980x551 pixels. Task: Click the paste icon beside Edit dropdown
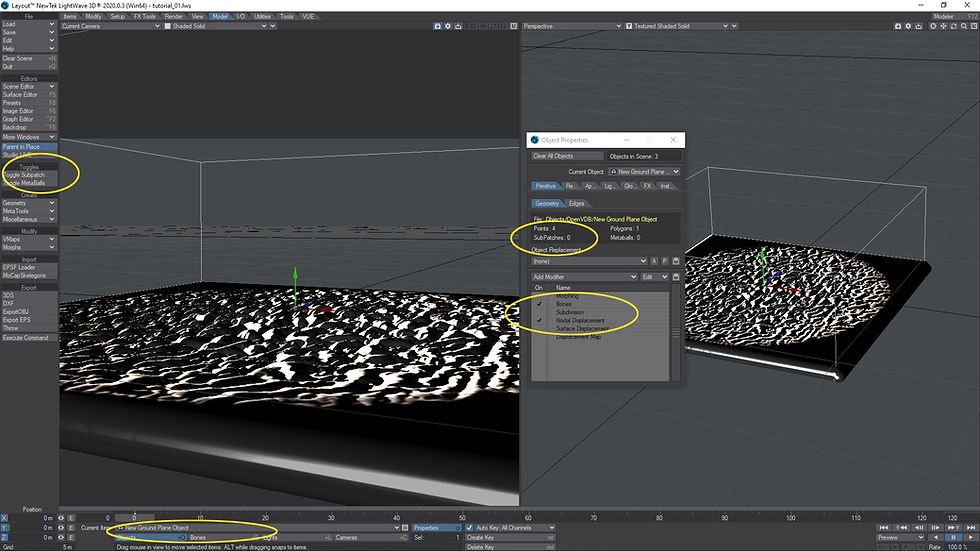point(677,277)
